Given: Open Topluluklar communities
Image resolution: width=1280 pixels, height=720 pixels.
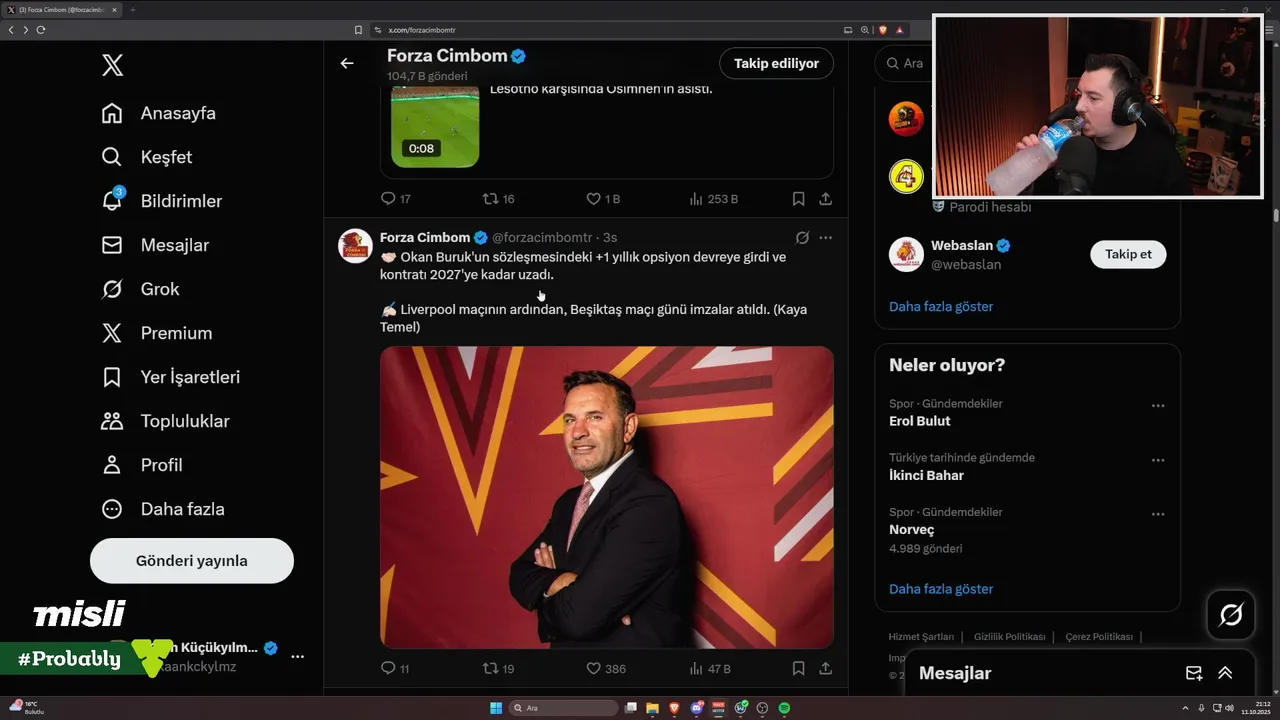Looking at the screenshot, I should pos(166,421).
